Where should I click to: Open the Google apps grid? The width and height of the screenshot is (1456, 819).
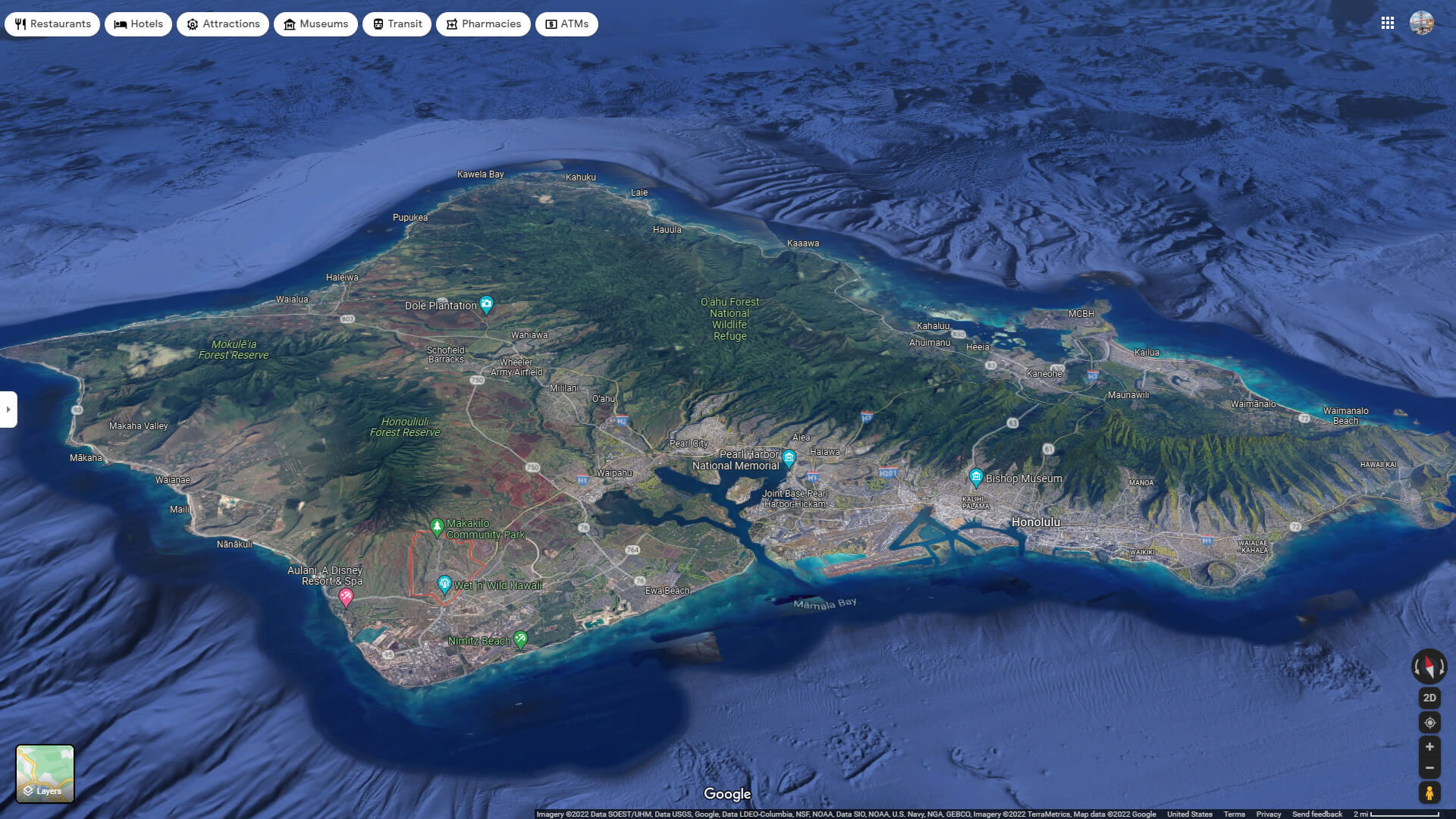click(1388, 24)
